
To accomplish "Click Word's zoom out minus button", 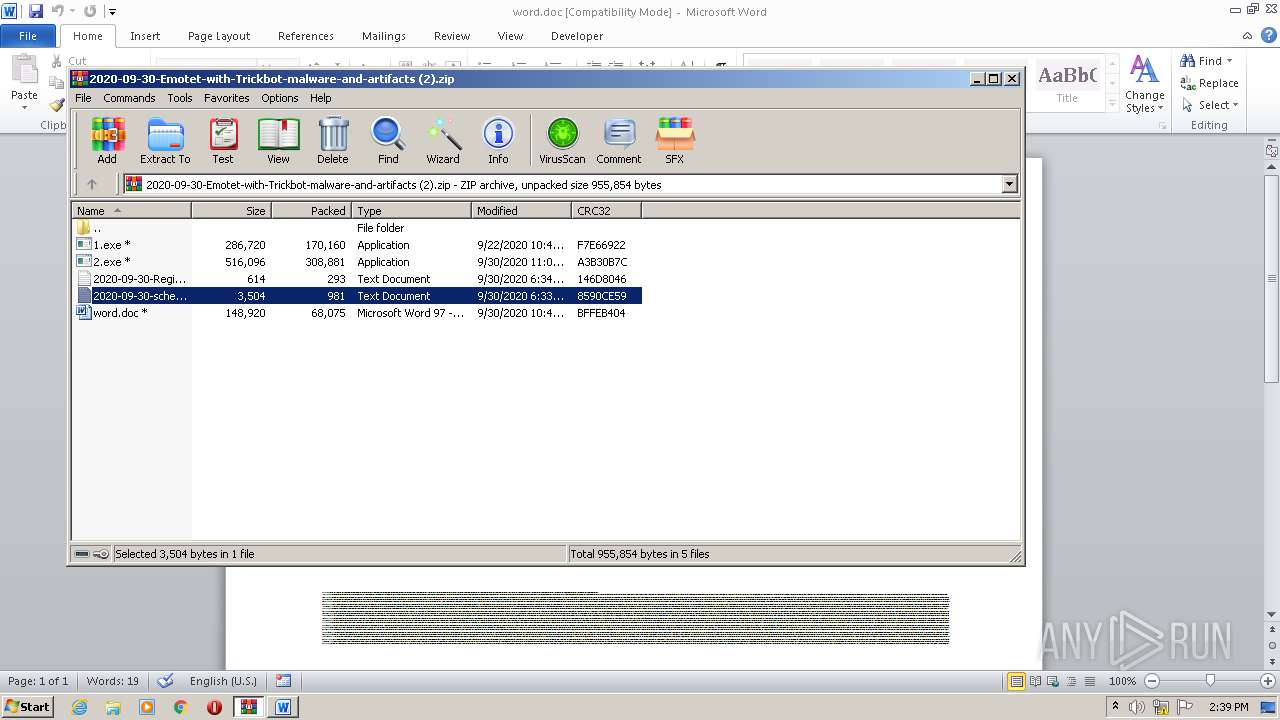I will click(1152, 681).
